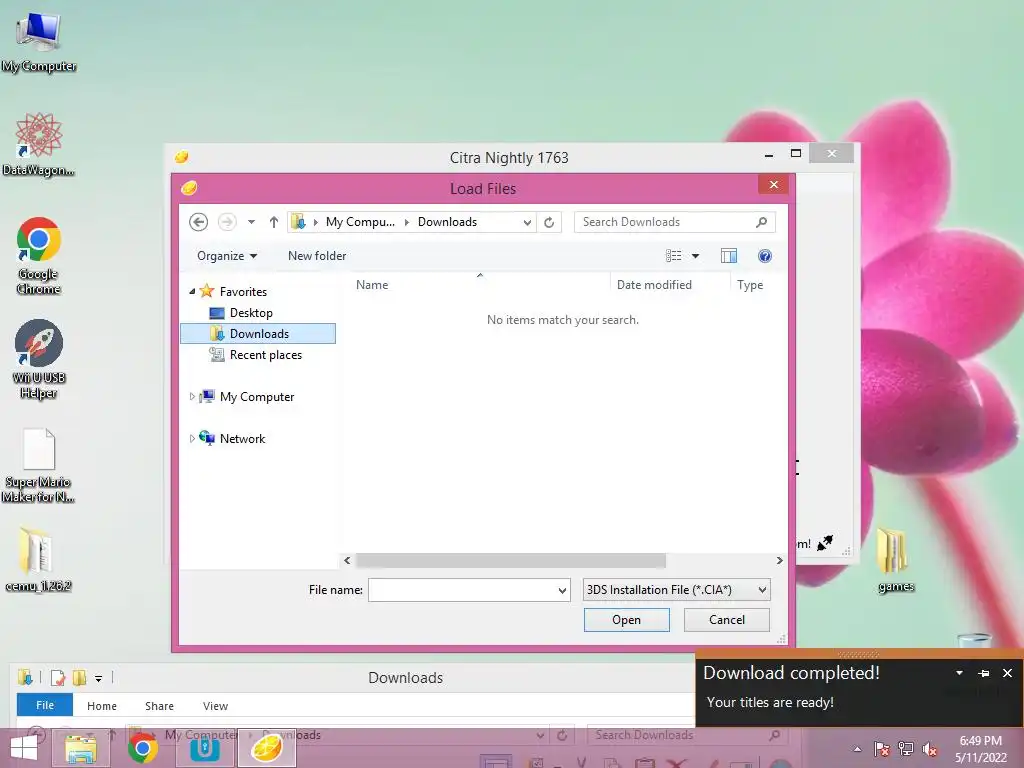Expand the Network tree node

tap(192, 438)
